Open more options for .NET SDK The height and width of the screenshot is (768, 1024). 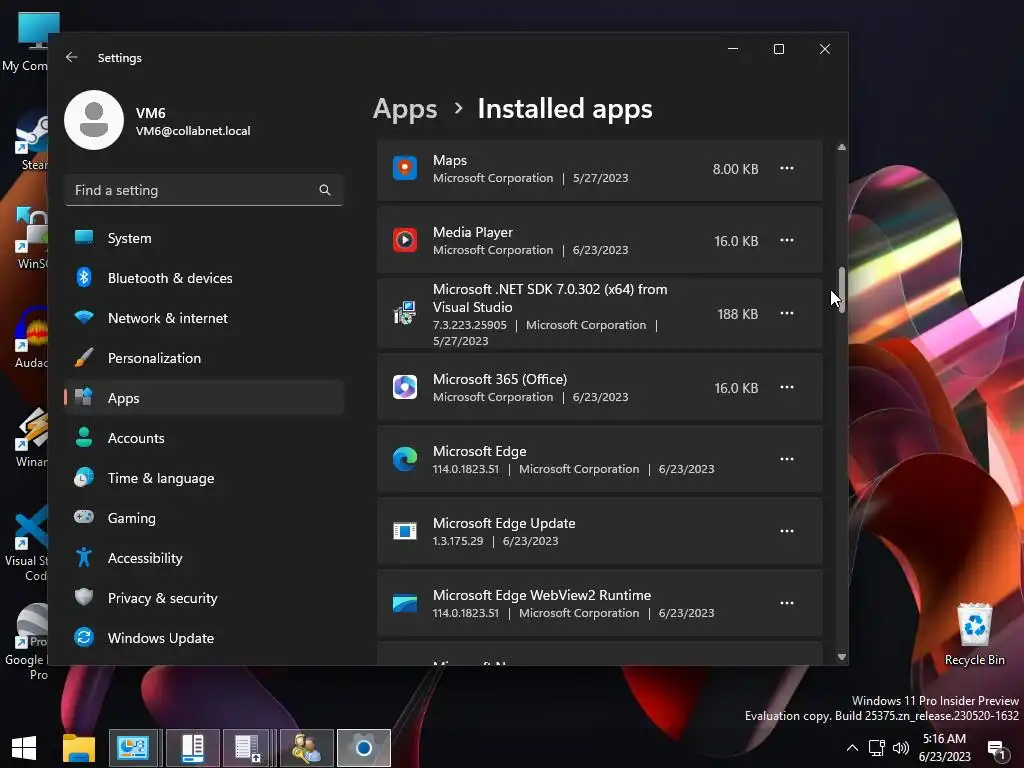click(x=787, y=313)
